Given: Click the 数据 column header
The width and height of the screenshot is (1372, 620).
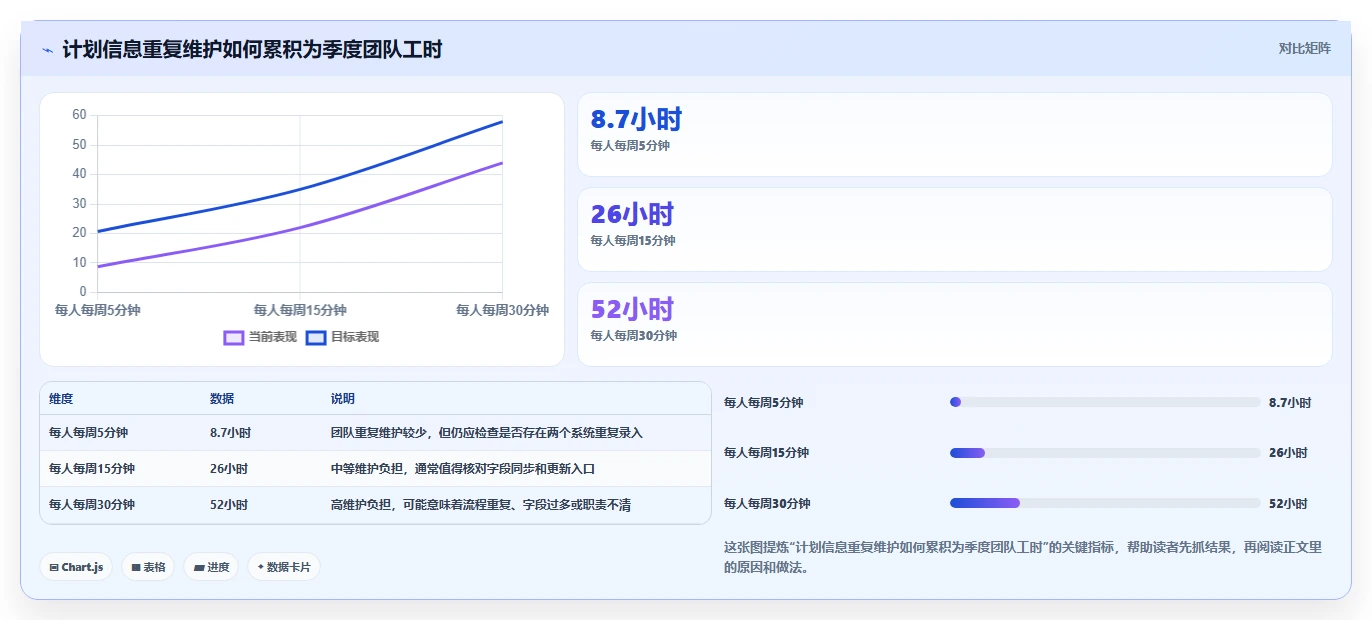Looking at the screenshot, I should pos(222,398).
